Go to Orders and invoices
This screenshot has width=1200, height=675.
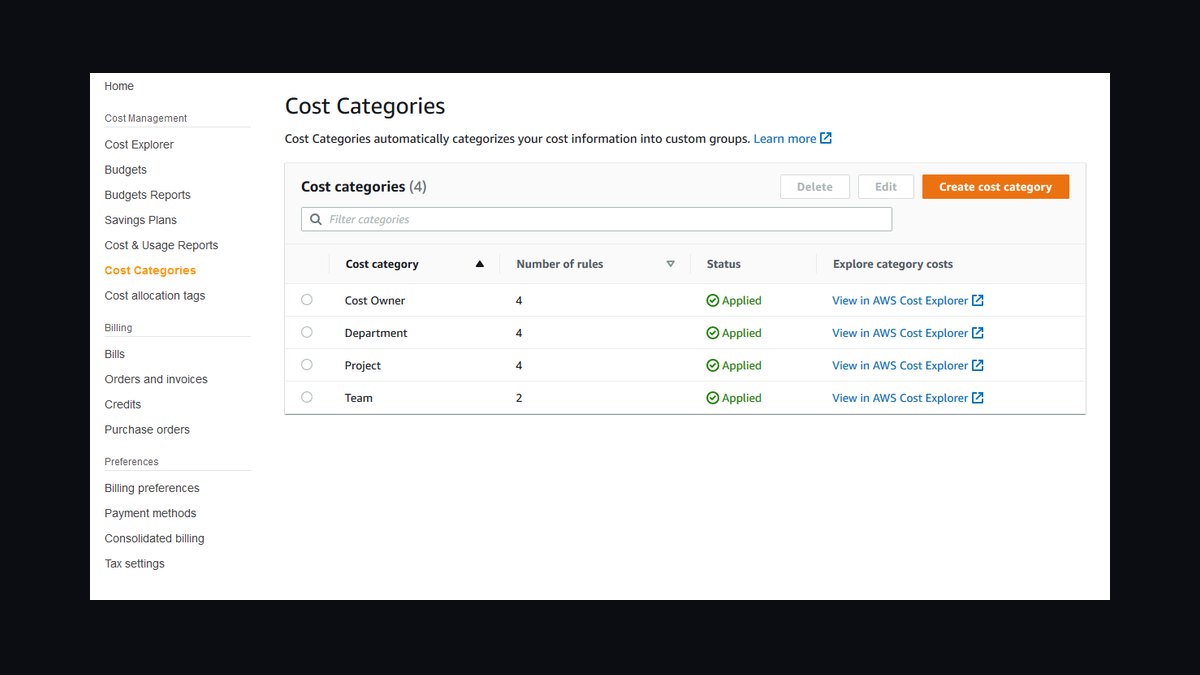coord(156,379)
